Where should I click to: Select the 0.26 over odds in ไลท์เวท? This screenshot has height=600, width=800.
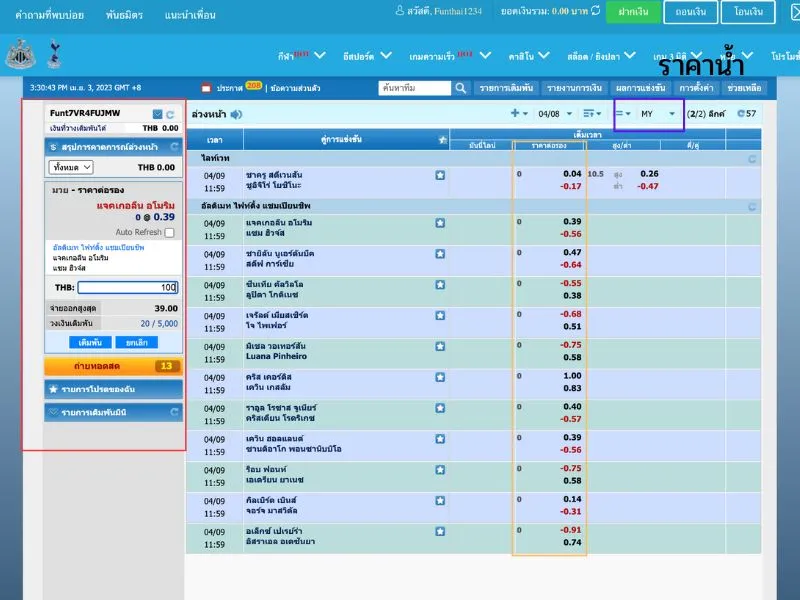click(x=649, y=173)
